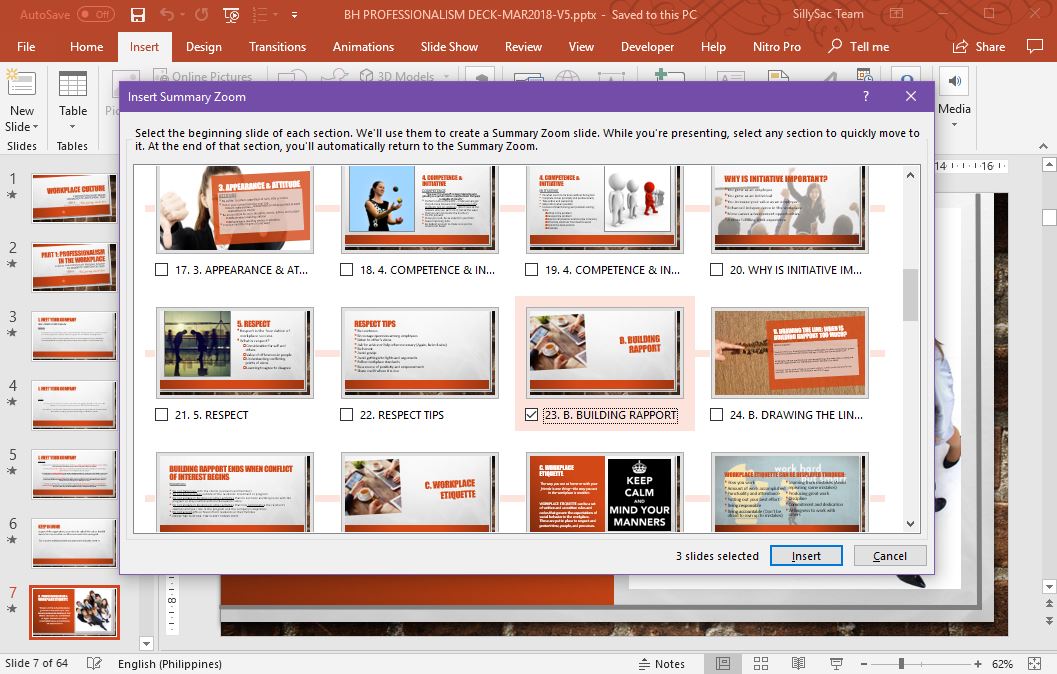
Task: Open the Table dropdown in ribbon
Action: pos(72,128)
